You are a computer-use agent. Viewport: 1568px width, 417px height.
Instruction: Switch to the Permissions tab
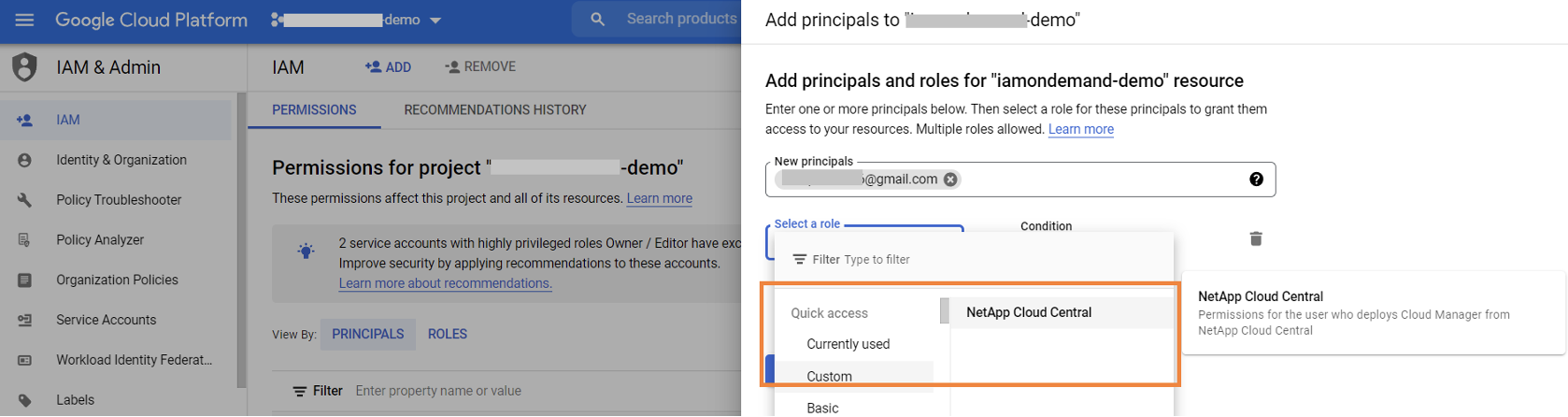point(314,110)
